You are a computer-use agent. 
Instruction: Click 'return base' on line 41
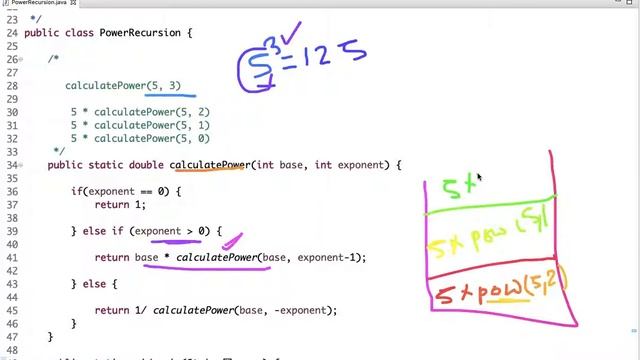pyautogui.click(x=126, y=258)
